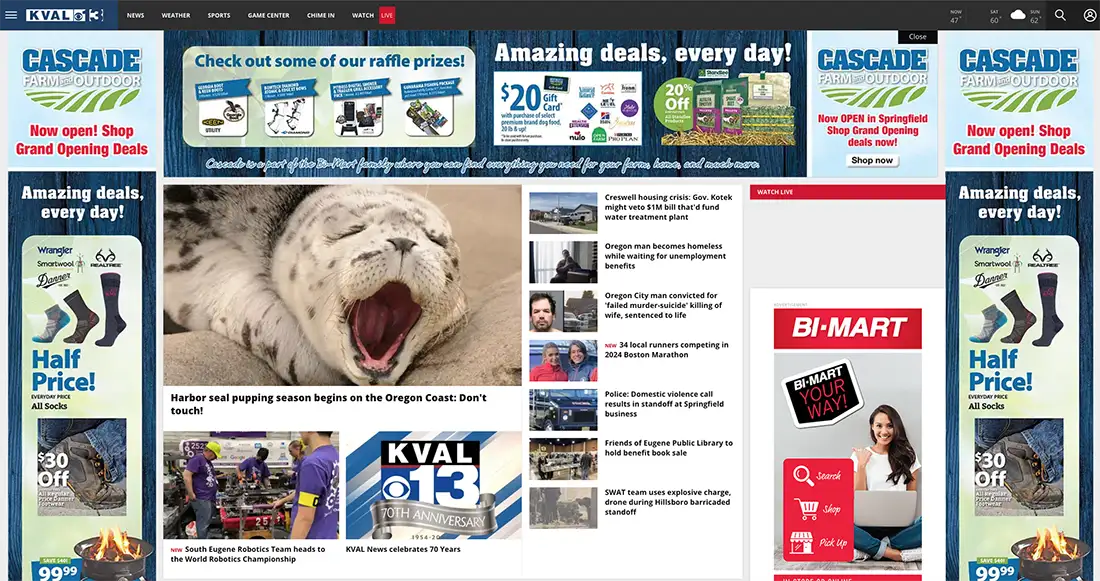Screen dimensions: 1100x581
Task: Open Harbor seal pupping season headline
Action: pos(328,404)
